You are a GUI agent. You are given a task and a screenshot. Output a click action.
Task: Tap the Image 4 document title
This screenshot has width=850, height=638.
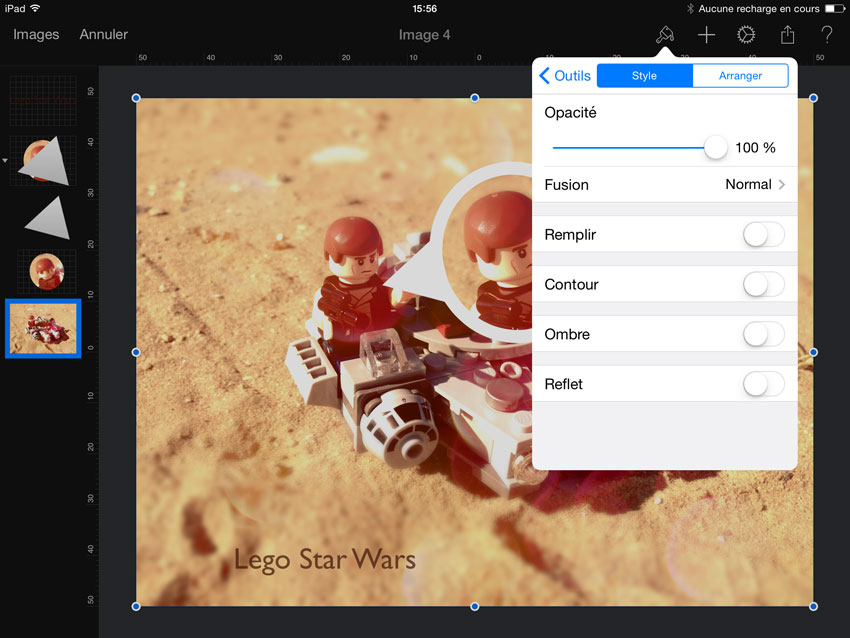pyautogui.click(x=424, y=35)
